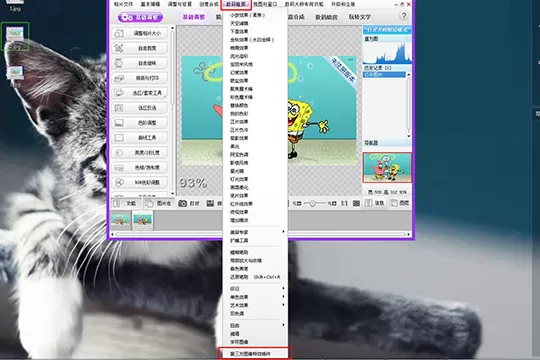Expand the 艺术效果 submenu

pyautogui.click(x=255, y=305)
